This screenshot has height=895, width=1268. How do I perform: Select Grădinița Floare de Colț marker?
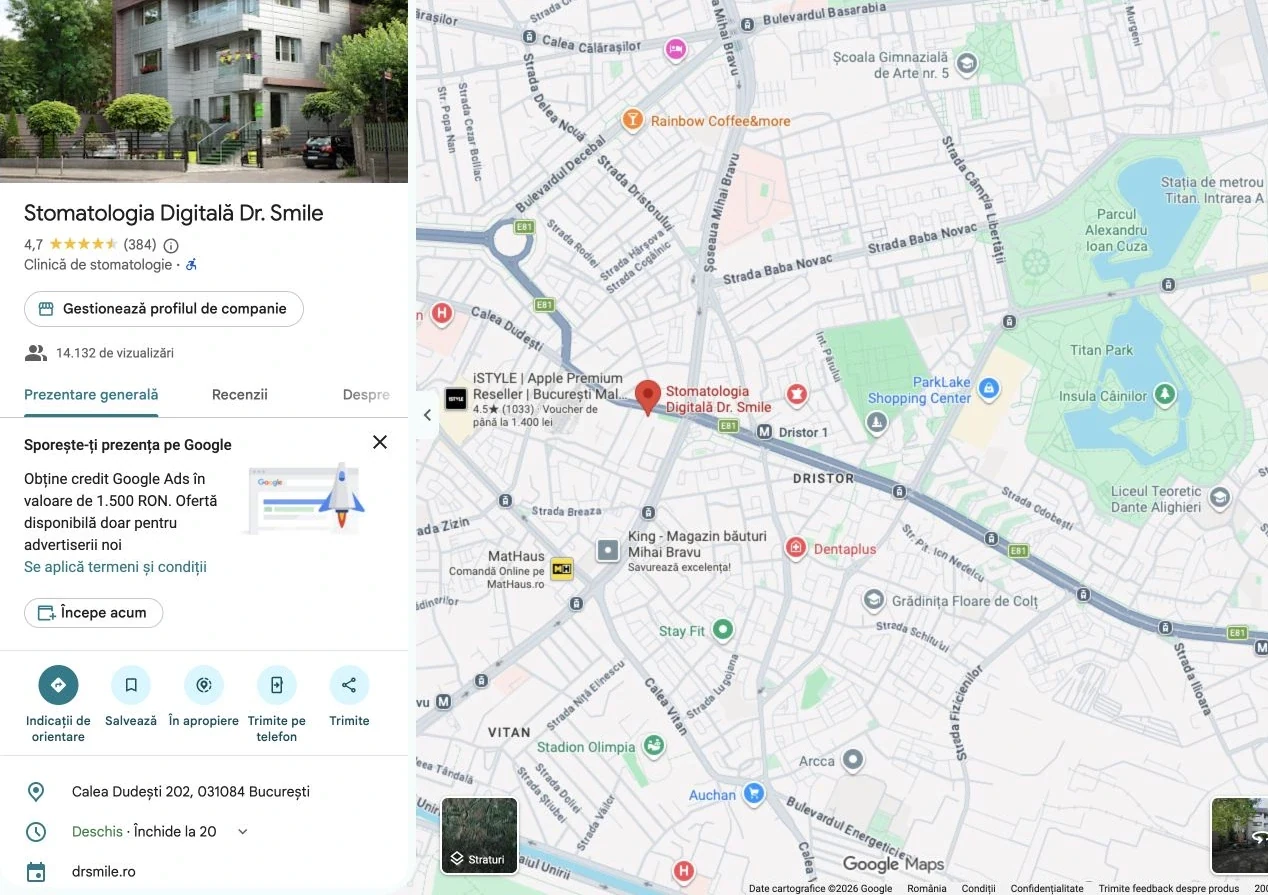coord(874,600)
